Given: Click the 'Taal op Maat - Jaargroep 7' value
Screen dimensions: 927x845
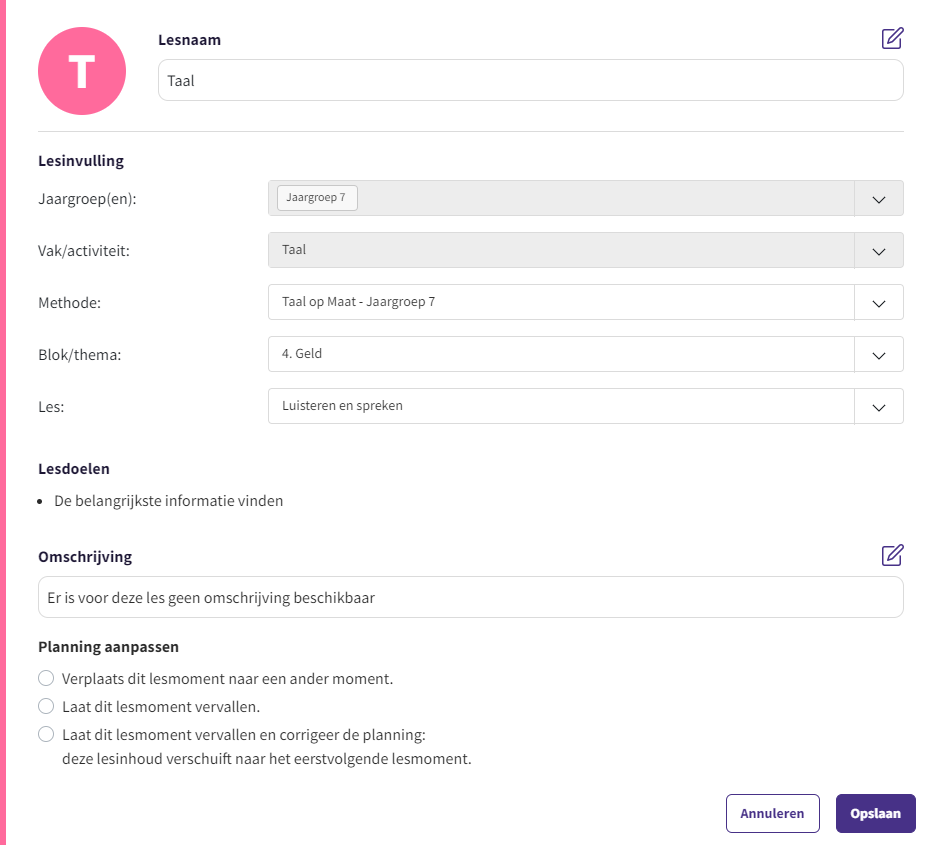Looking at the screenshot, I should [359, 302].
